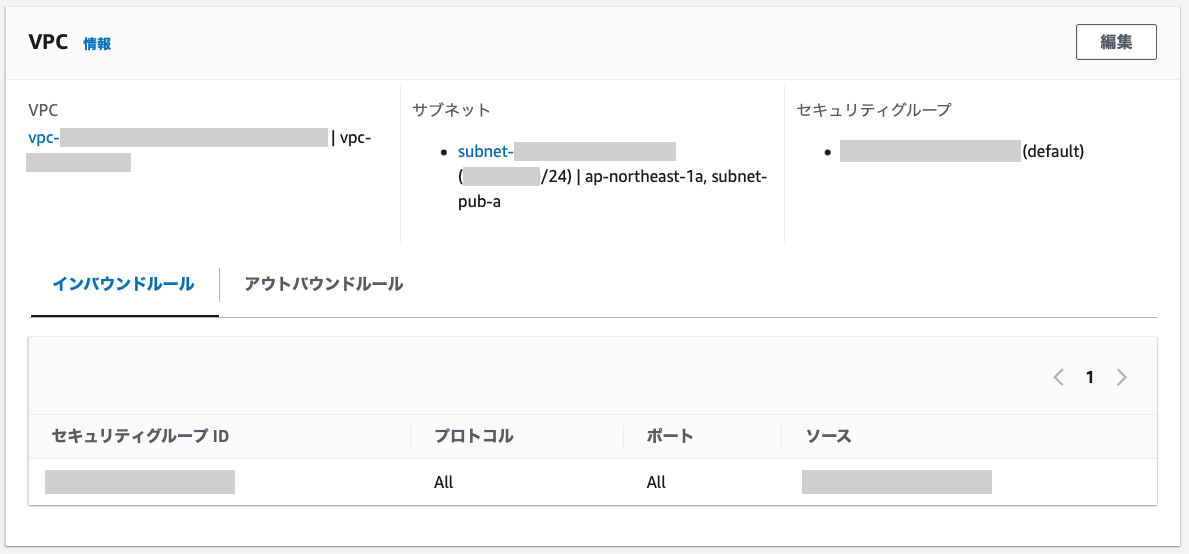The height and width of the screenshot is (554, 1189).
Task: Click the VPC panel heading
Action: pyautogui.click(x=48, y=43)
